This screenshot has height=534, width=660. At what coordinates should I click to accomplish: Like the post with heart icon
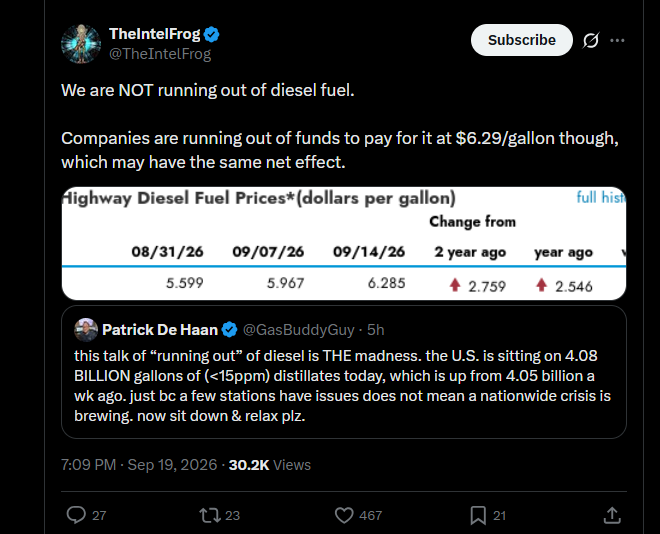point(344,515)
